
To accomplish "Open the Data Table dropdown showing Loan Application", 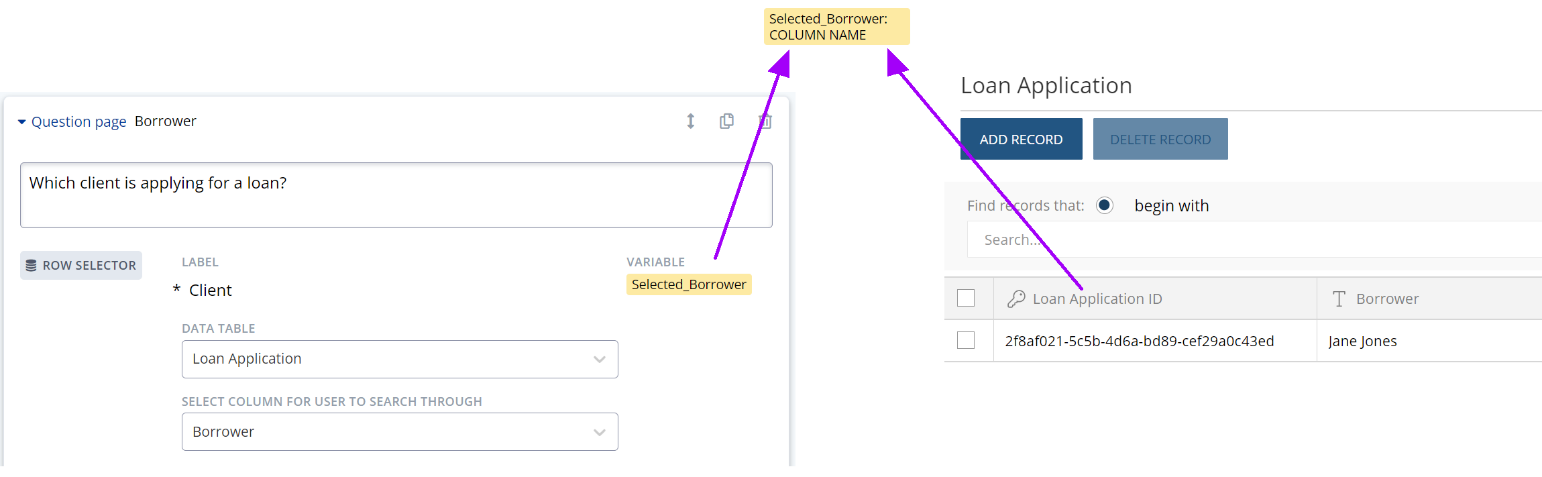I will coord(400,359).
